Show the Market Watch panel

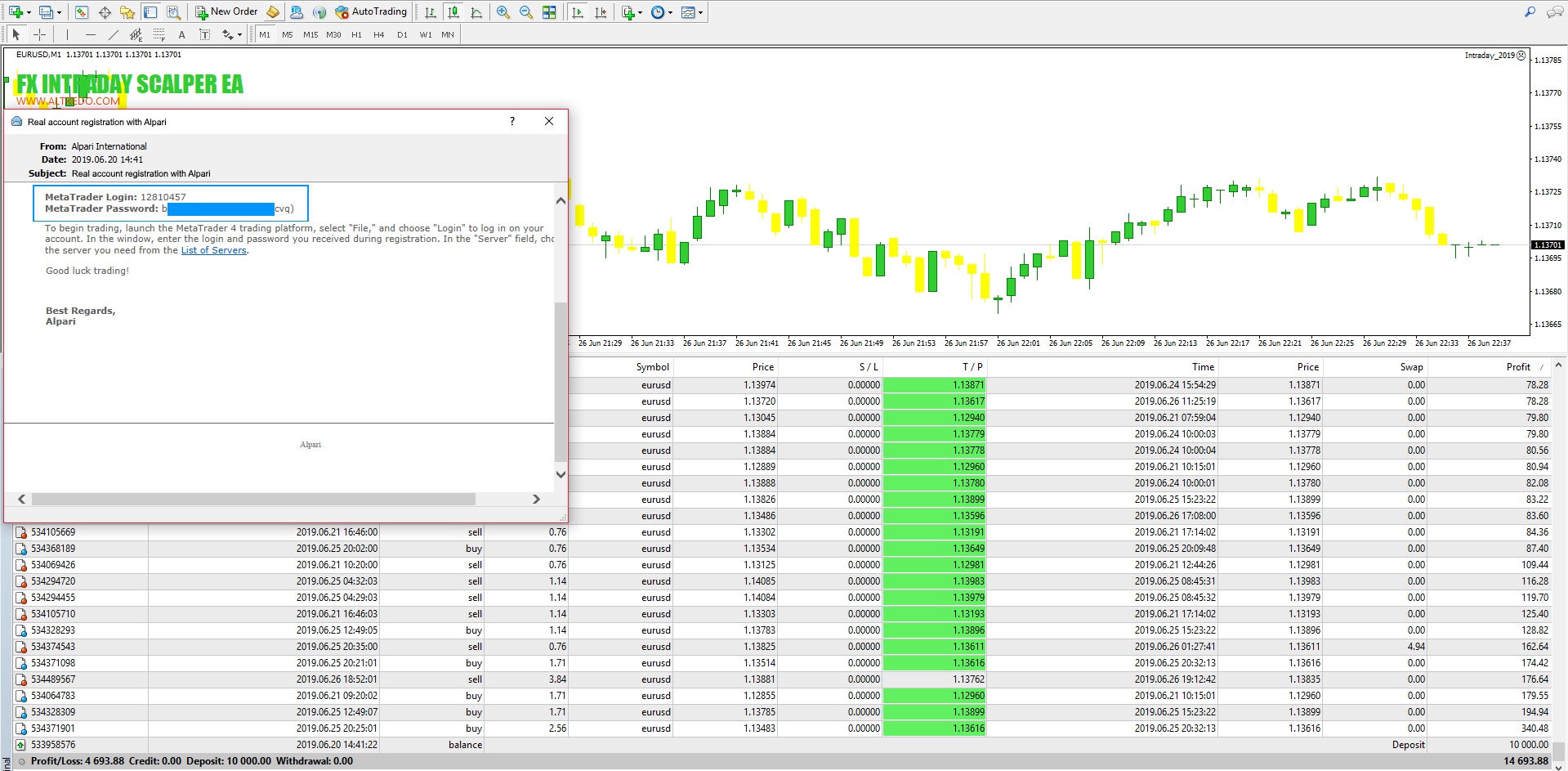pyautogui.click(x=82, y=12)
